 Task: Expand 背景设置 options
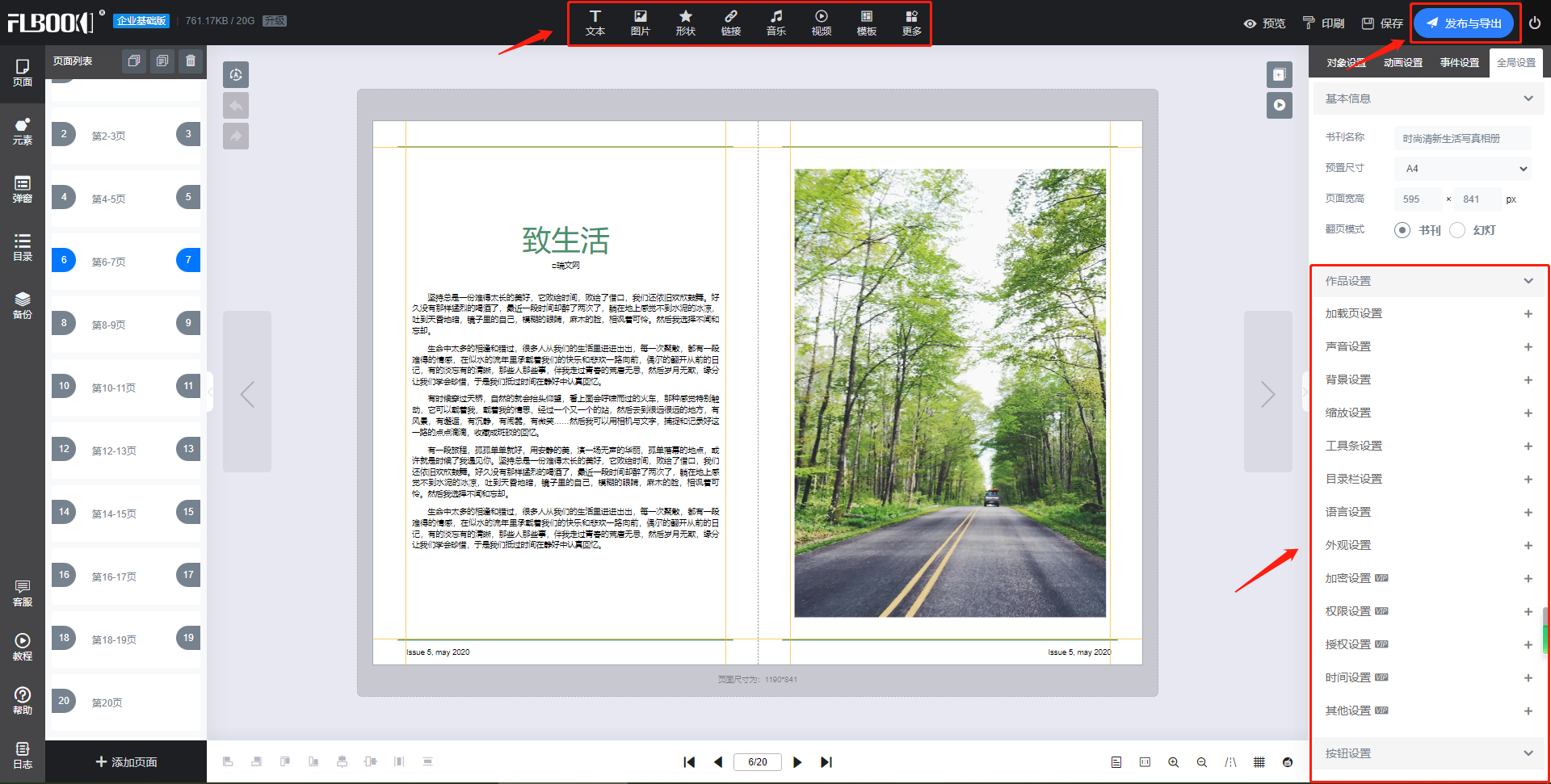coord(1528,380)
